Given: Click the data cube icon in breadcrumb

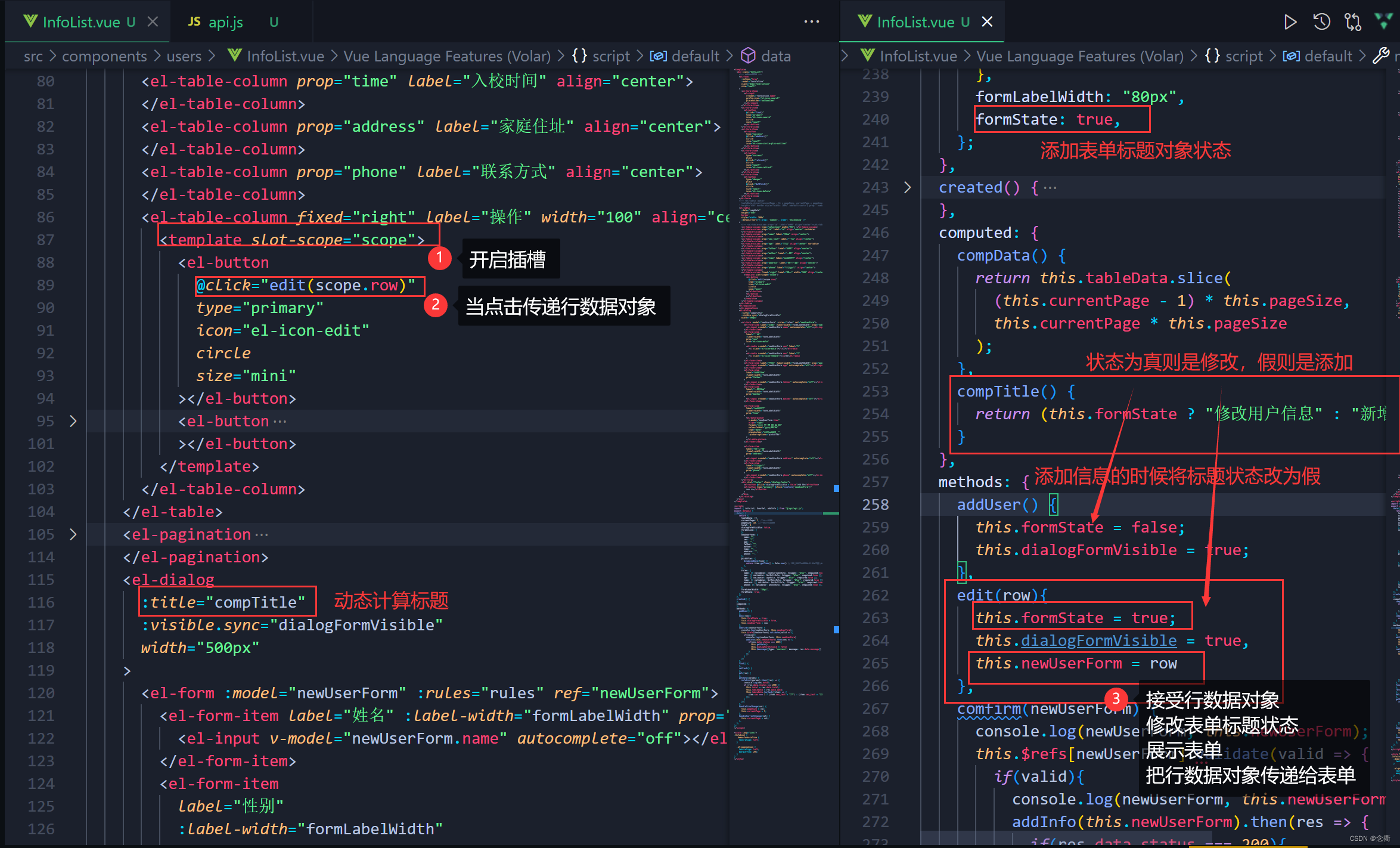Looking at the screenshot, I should pos(748,56).
